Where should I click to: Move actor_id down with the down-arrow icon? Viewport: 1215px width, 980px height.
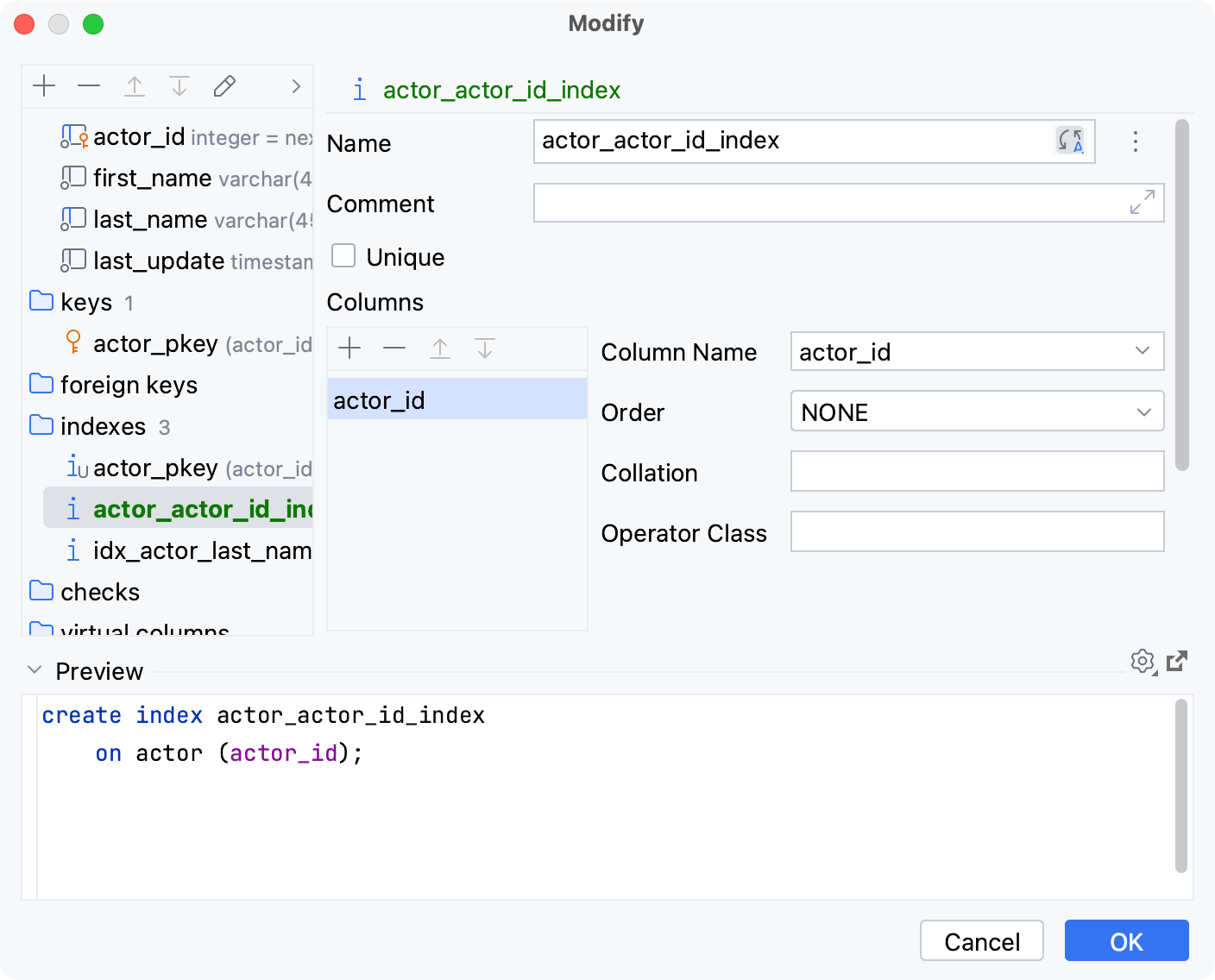point(485,349)
